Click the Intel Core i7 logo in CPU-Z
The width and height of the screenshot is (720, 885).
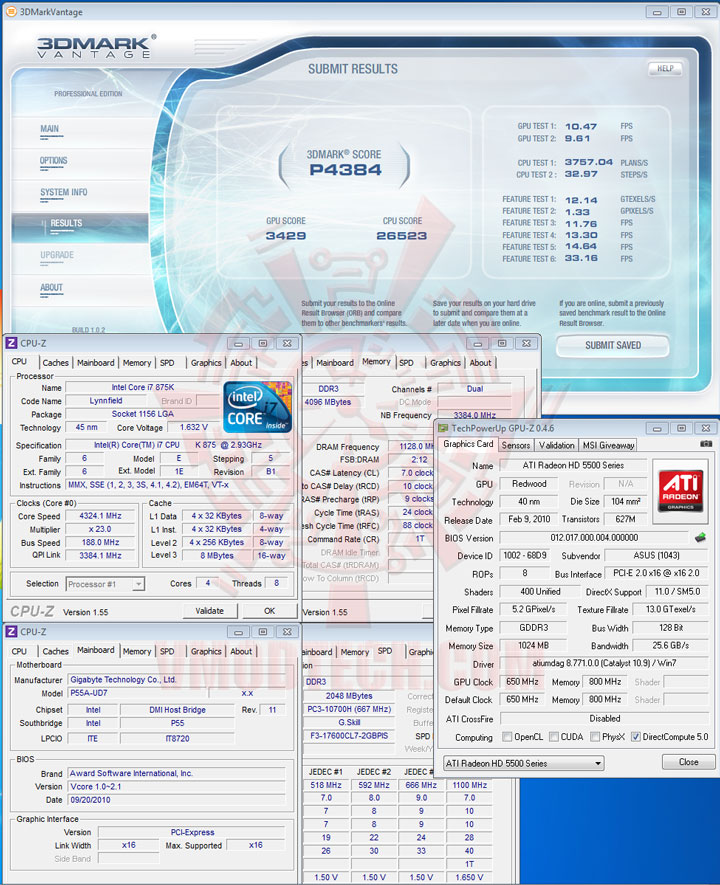click(x=258, y=407)
